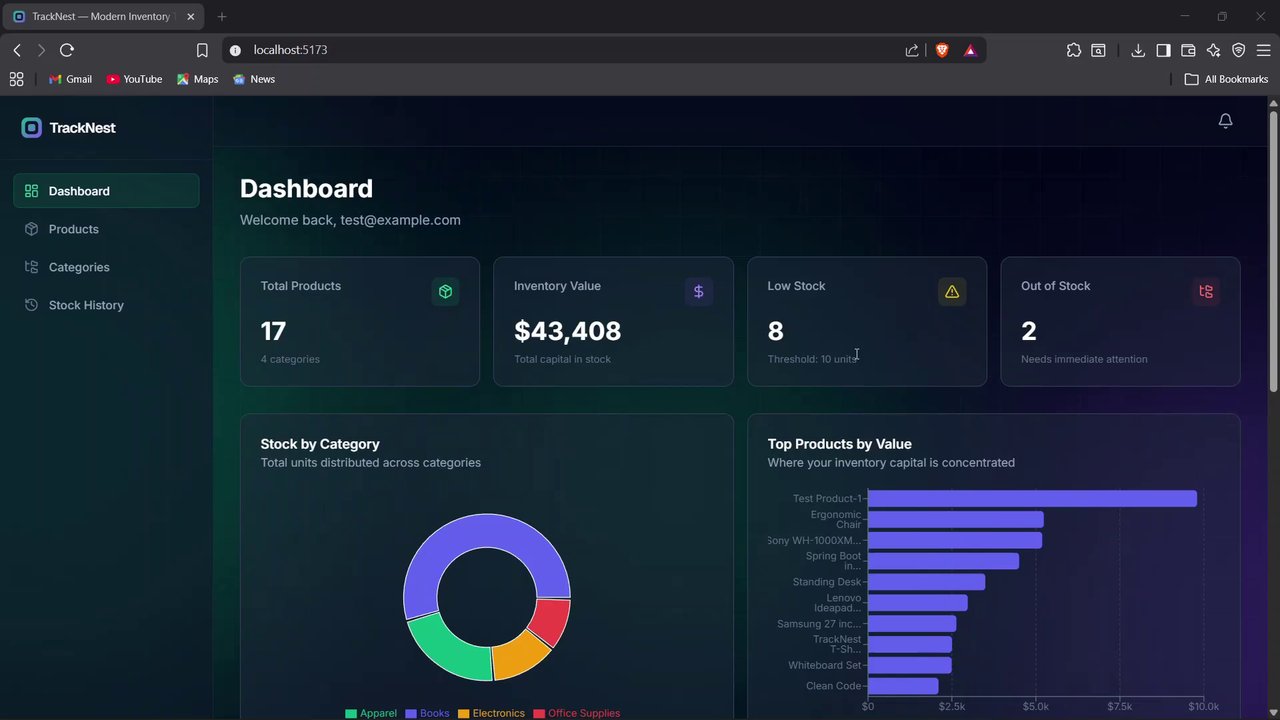Click the dollar sign Inventory Value icon
Viewport: 1280px width, 720px height.
pyautogui.click(x=698, y=292)
